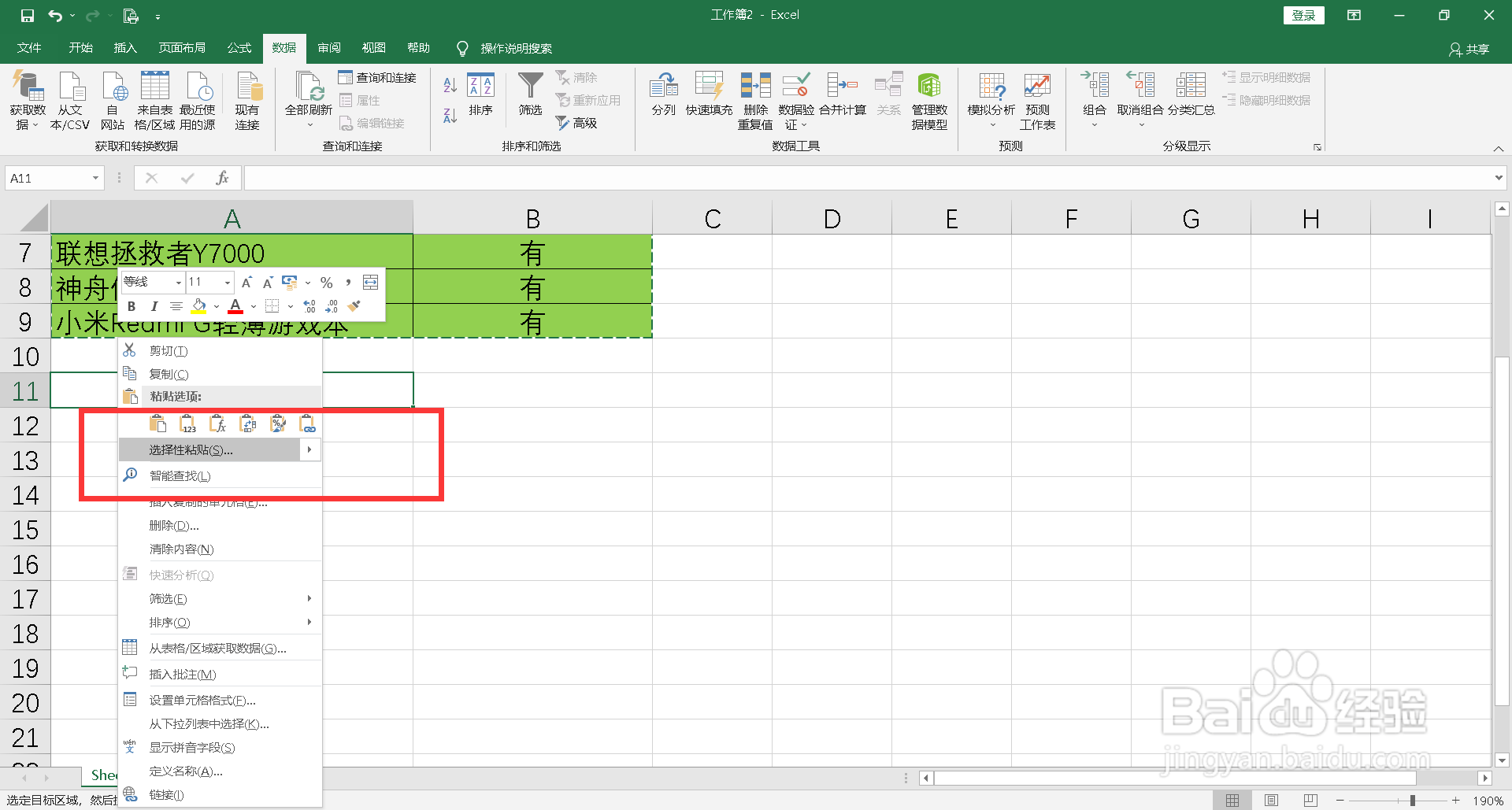Click Paste Values (123) icon
1512x810 pixels.
pyautogui.click(x=187, y=423)
